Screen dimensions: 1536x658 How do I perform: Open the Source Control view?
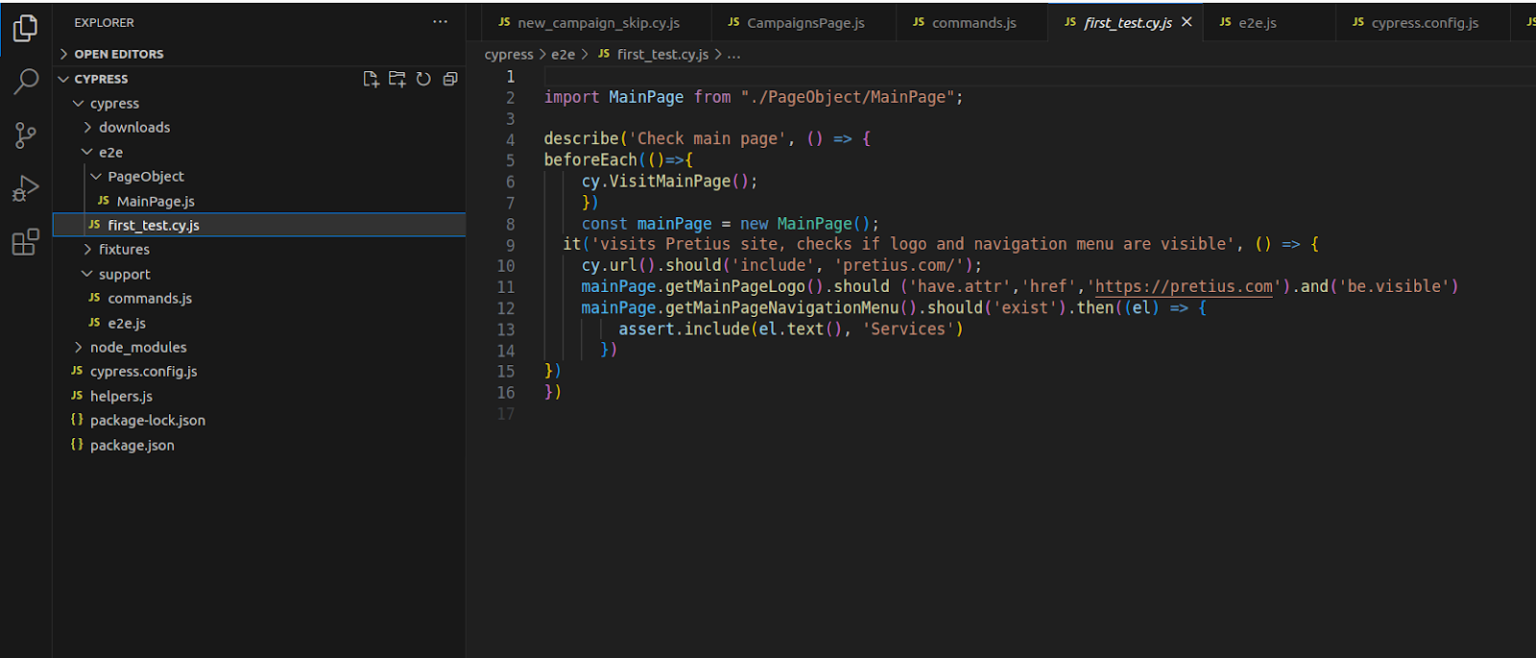click(x=25, y=135)
